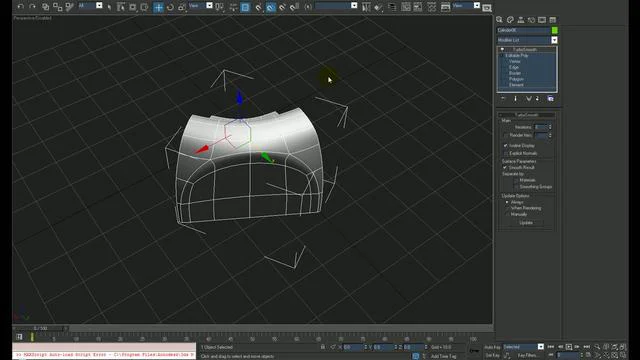This screenshot has height=360, width=640.
Task: Click the green object color swatch
Action: pyautogui.click(x=554, y=30)
